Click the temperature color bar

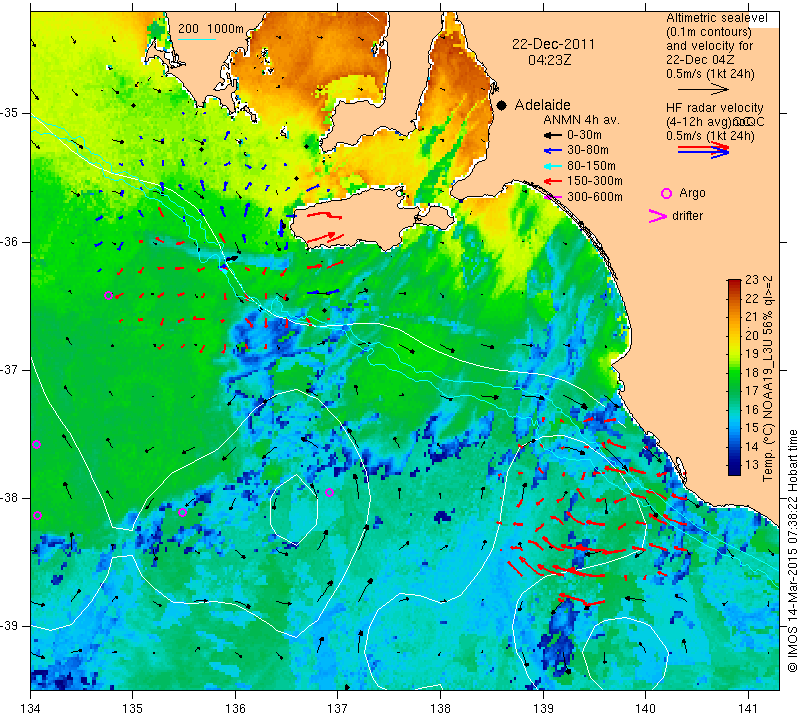pos(734,377)
